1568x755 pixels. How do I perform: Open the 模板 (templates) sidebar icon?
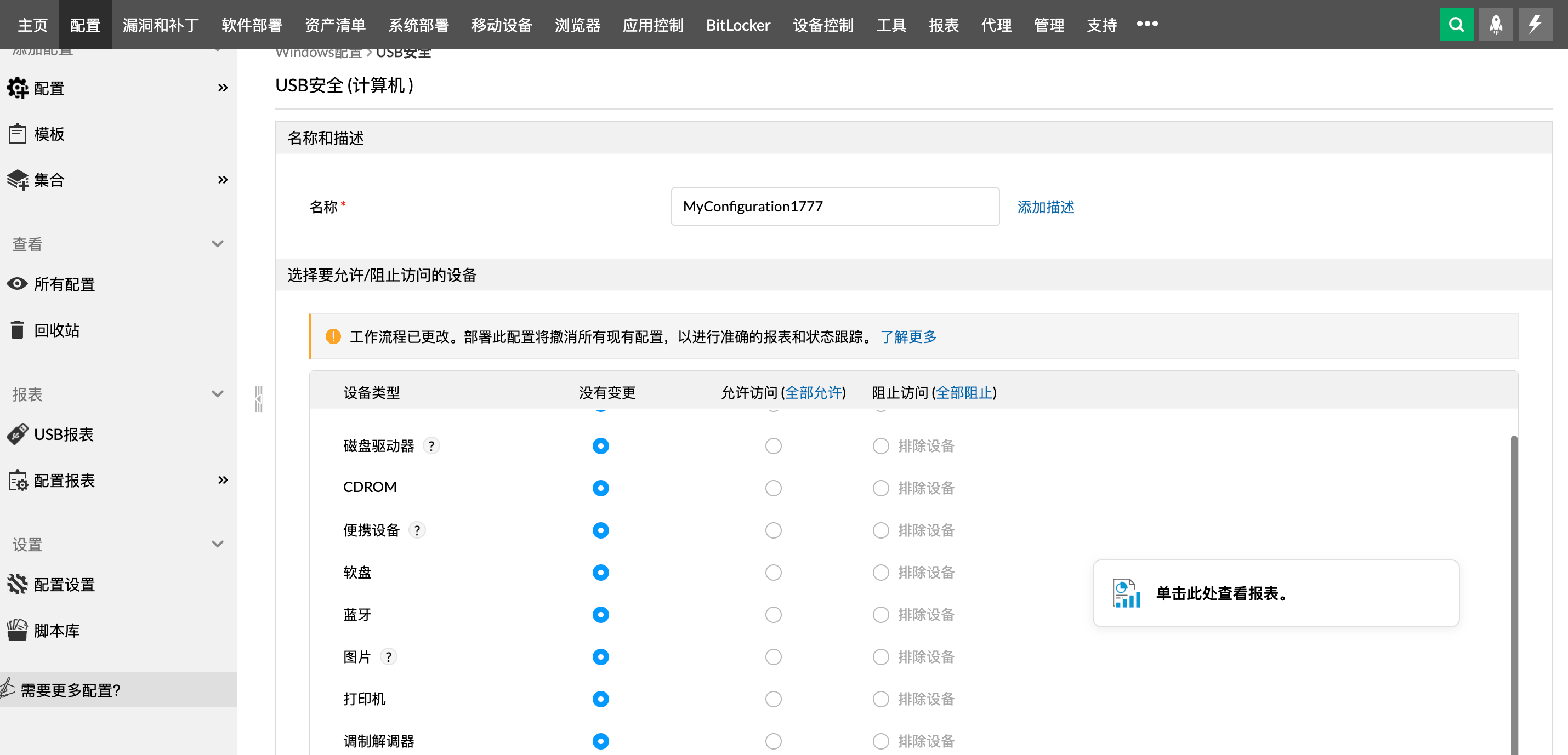pos(18,134)
